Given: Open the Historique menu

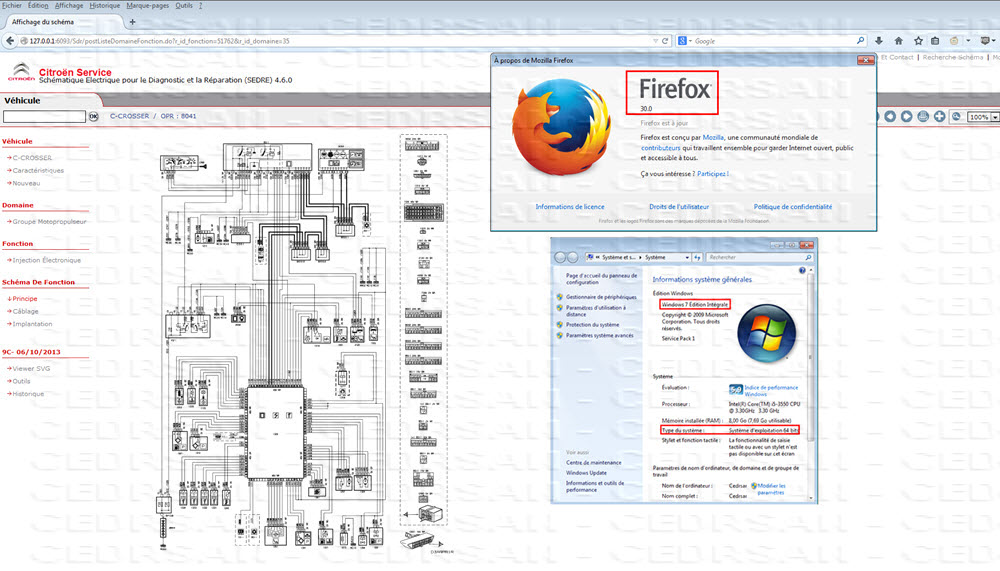Looking at the screenshot, I should [105, 5].
